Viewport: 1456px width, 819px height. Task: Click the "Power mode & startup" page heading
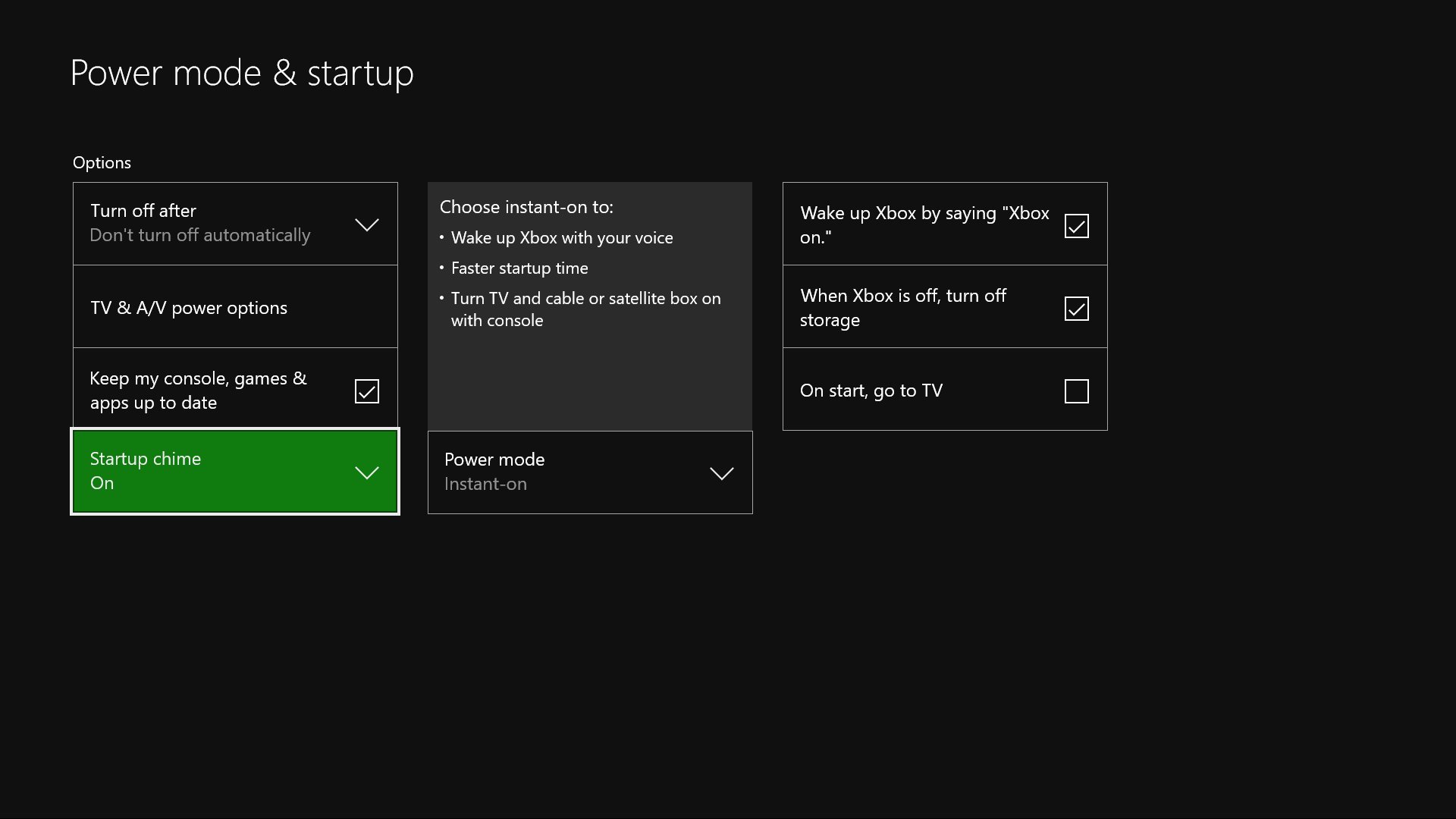coord(242,72)
